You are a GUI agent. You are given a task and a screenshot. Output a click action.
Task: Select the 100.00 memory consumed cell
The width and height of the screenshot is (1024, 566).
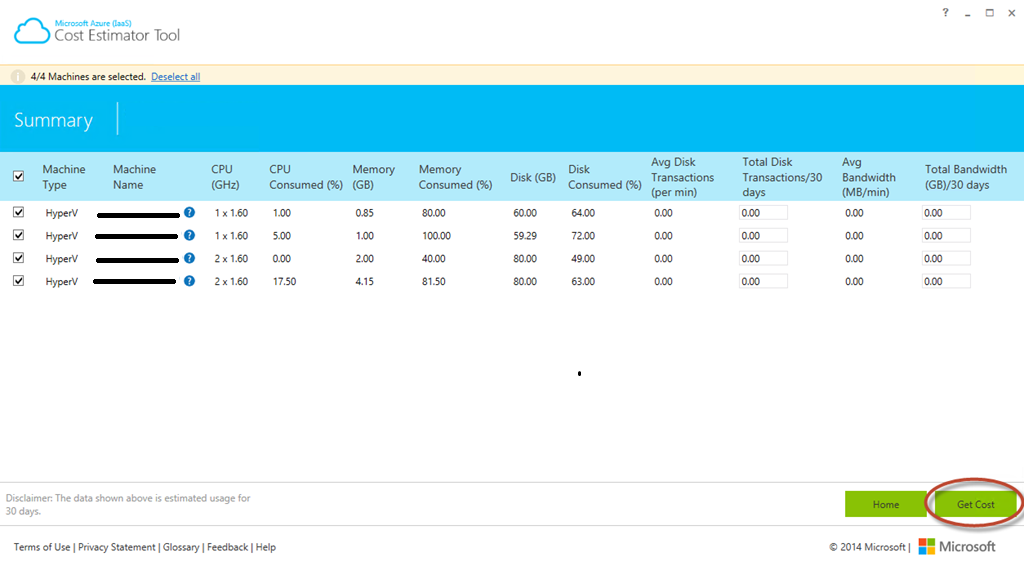(436, 236)
